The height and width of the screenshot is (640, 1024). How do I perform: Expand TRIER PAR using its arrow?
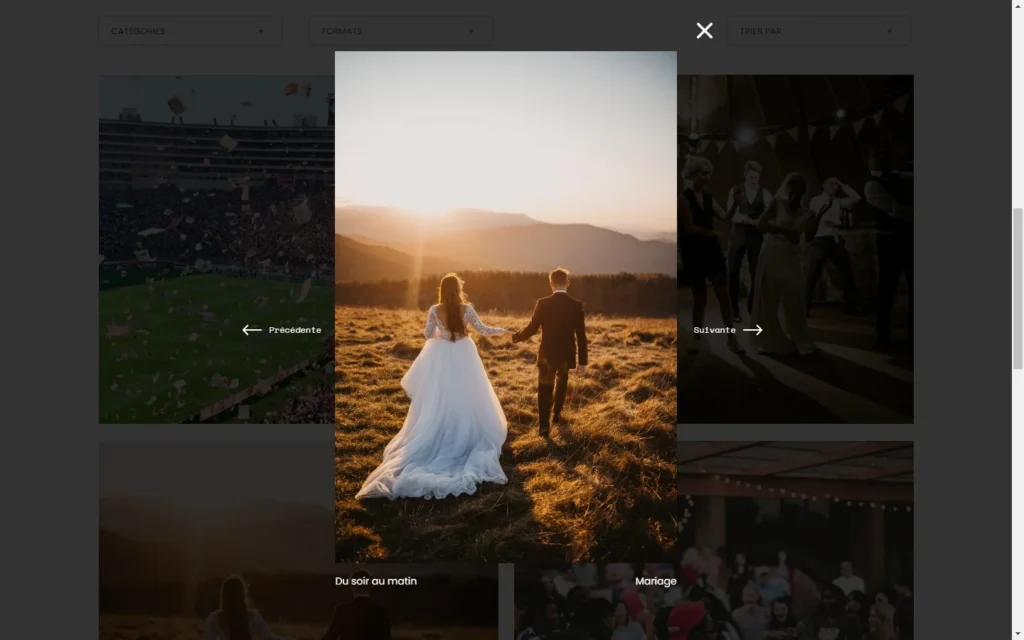pos(889,31)
